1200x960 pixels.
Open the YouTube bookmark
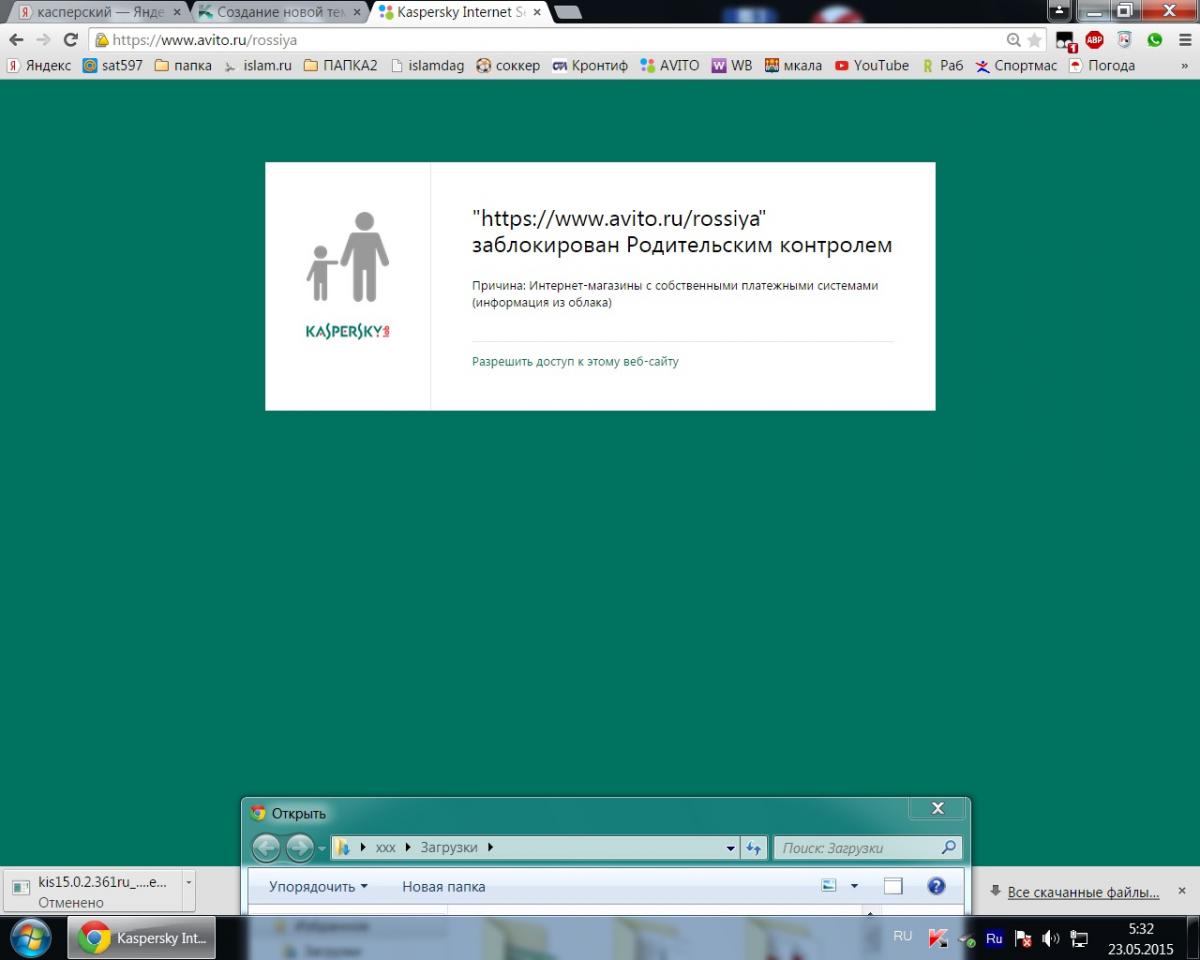[x=871, y=66]
